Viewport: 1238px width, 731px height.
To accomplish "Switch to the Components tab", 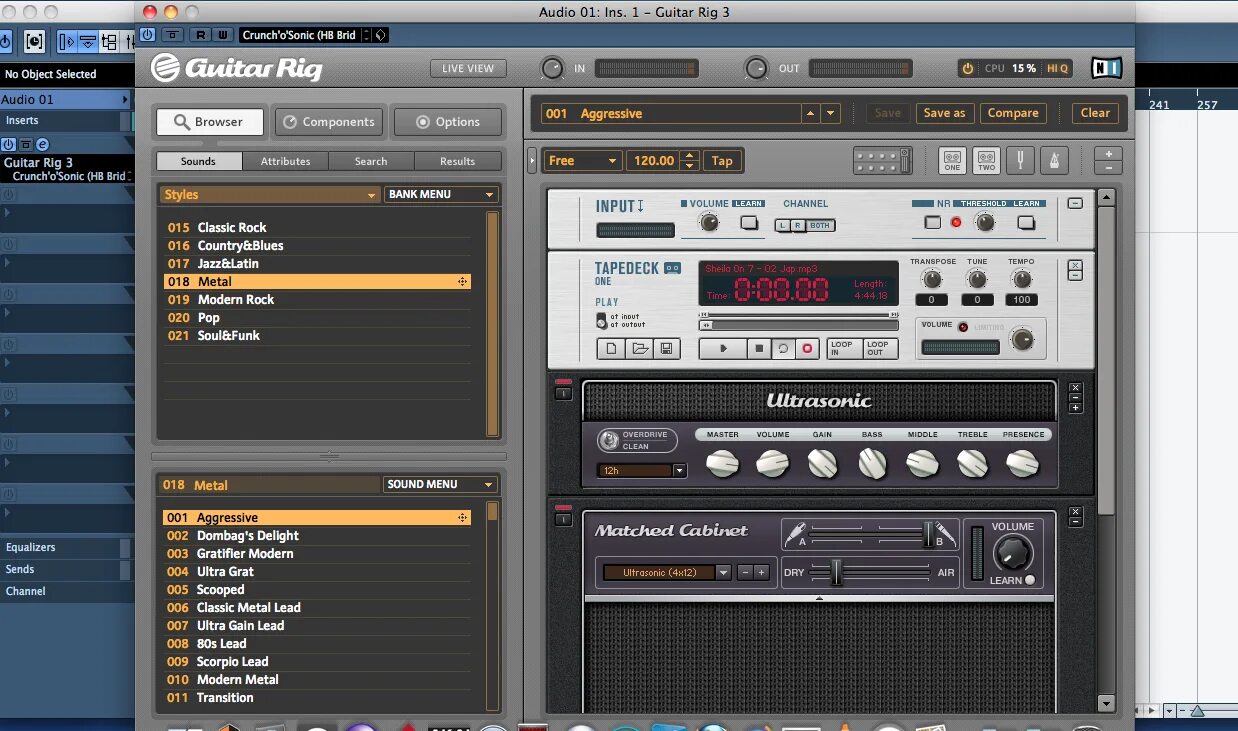I will pyautogui.click(x=329, y=122).
